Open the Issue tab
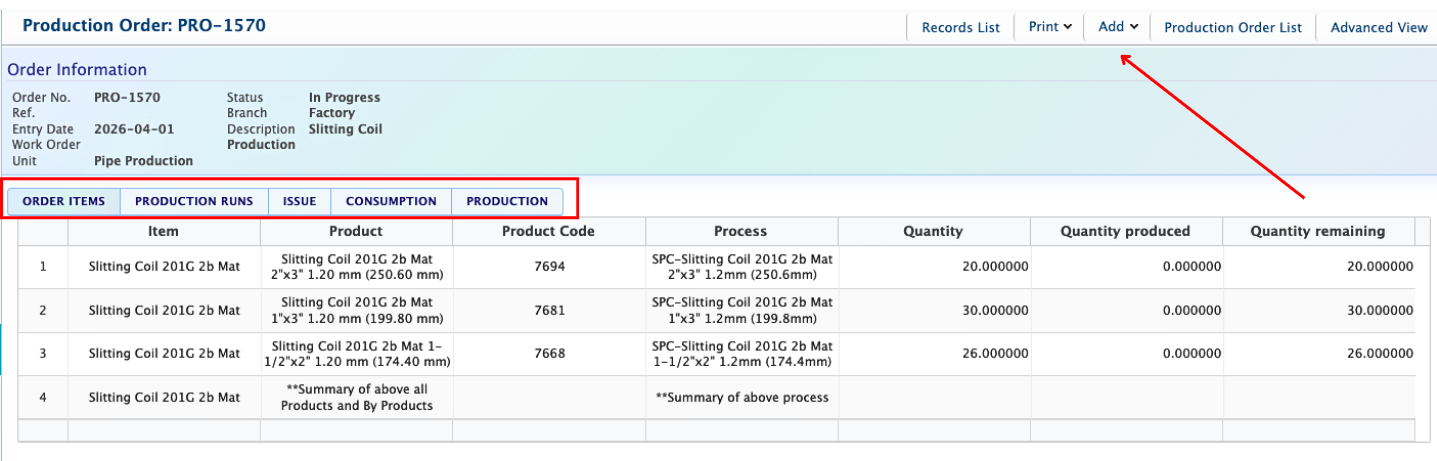The height and width of the screenshot is (461, 1437). (299, 201)
